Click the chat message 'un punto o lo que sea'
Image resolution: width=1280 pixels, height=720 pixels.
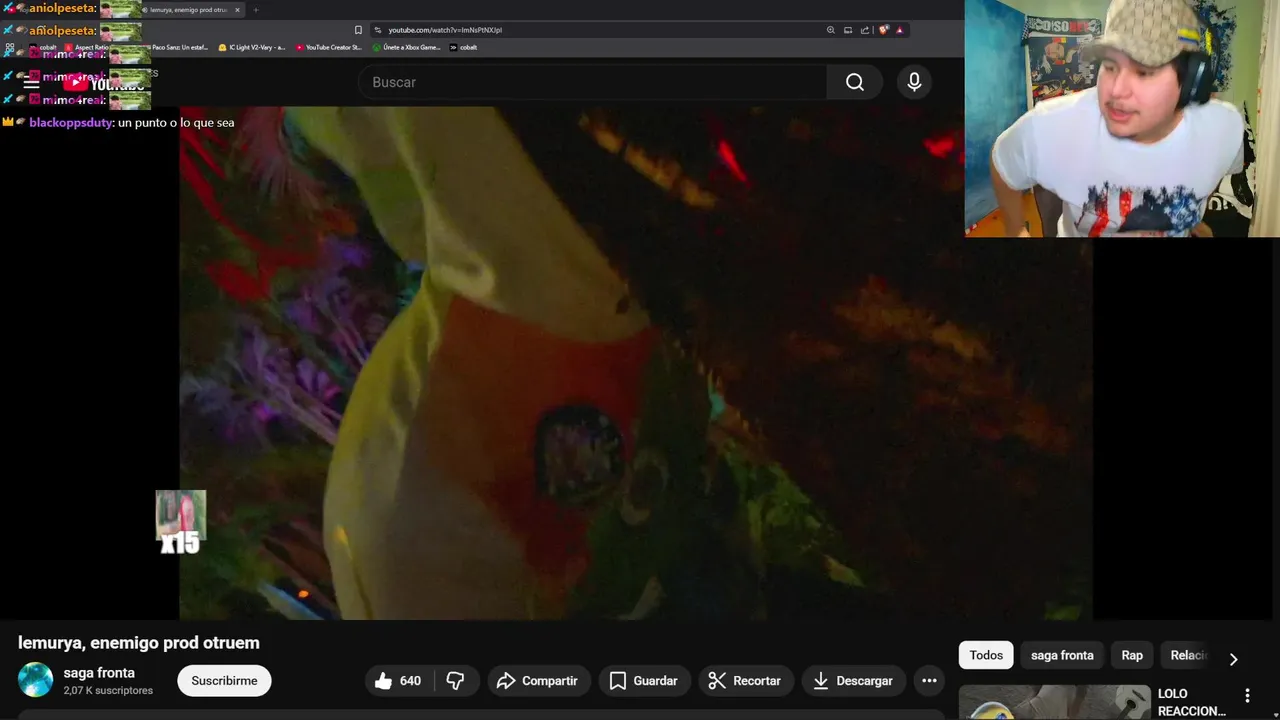pyautogui.click(x=176, y=122)
